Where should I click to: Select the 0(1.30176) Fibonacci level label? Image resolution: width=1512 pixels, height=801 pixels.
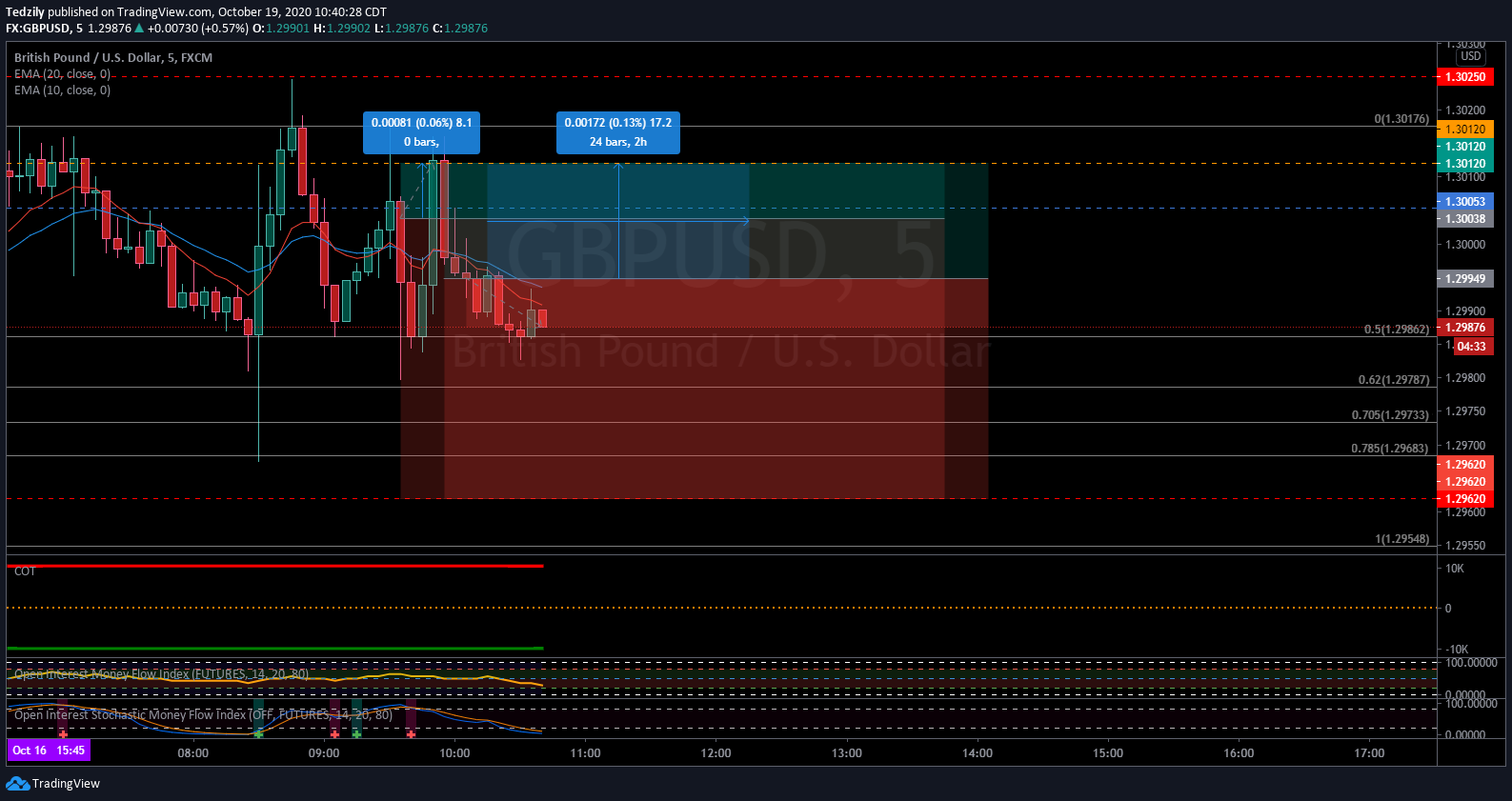pyautogui.click(x=1401, y=119)
